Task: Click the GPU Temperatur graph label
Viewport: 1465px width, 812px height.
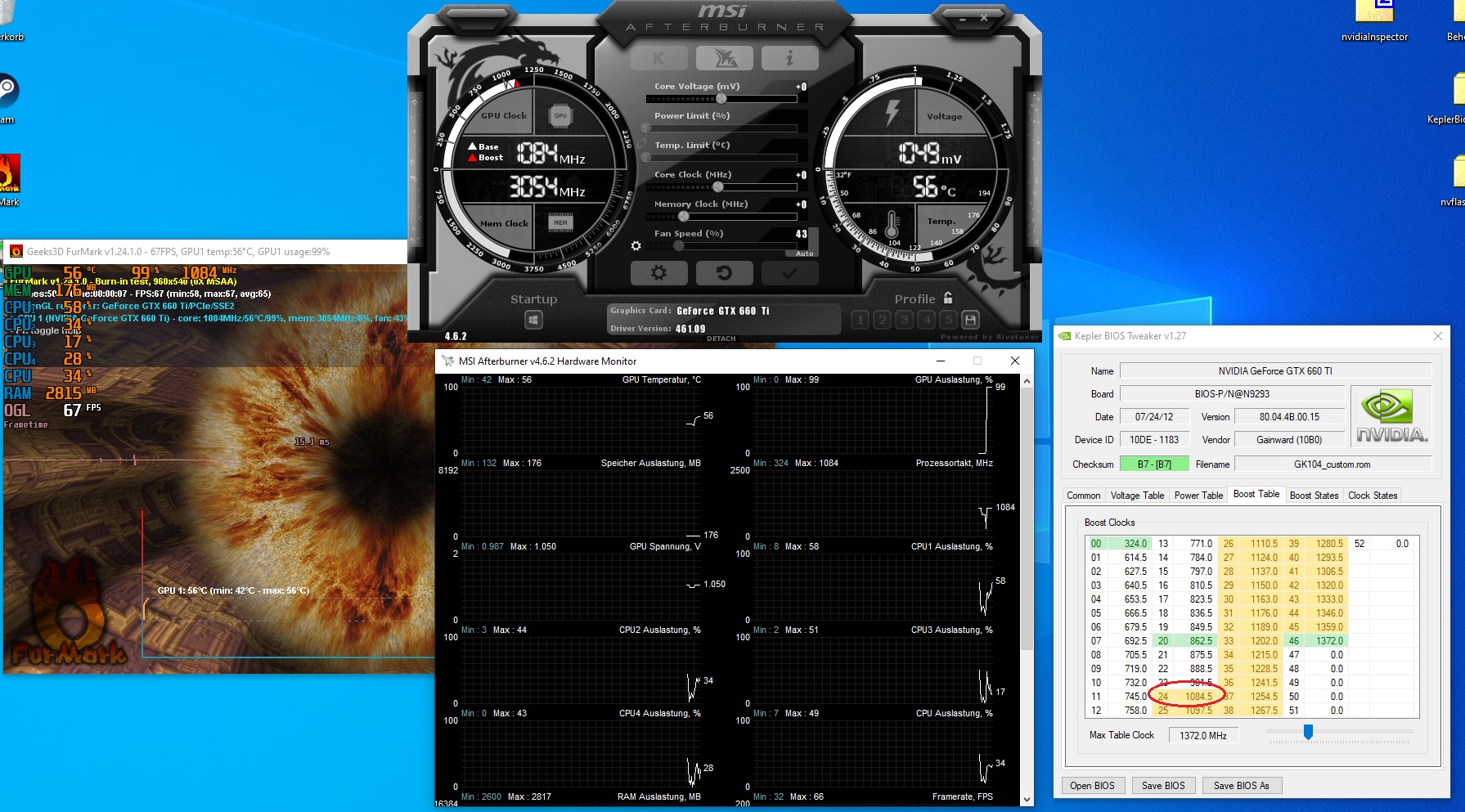Action: (661, 379)
